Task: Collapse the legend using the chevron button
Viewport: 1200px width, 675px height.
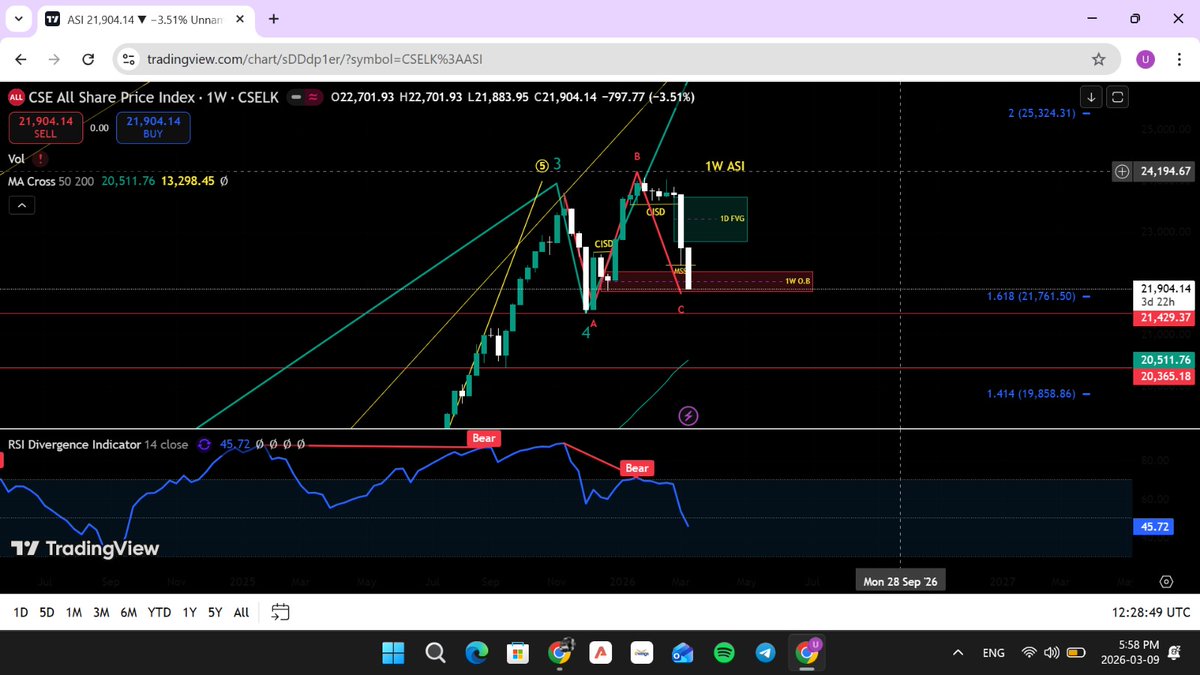Action: [21, 205]
